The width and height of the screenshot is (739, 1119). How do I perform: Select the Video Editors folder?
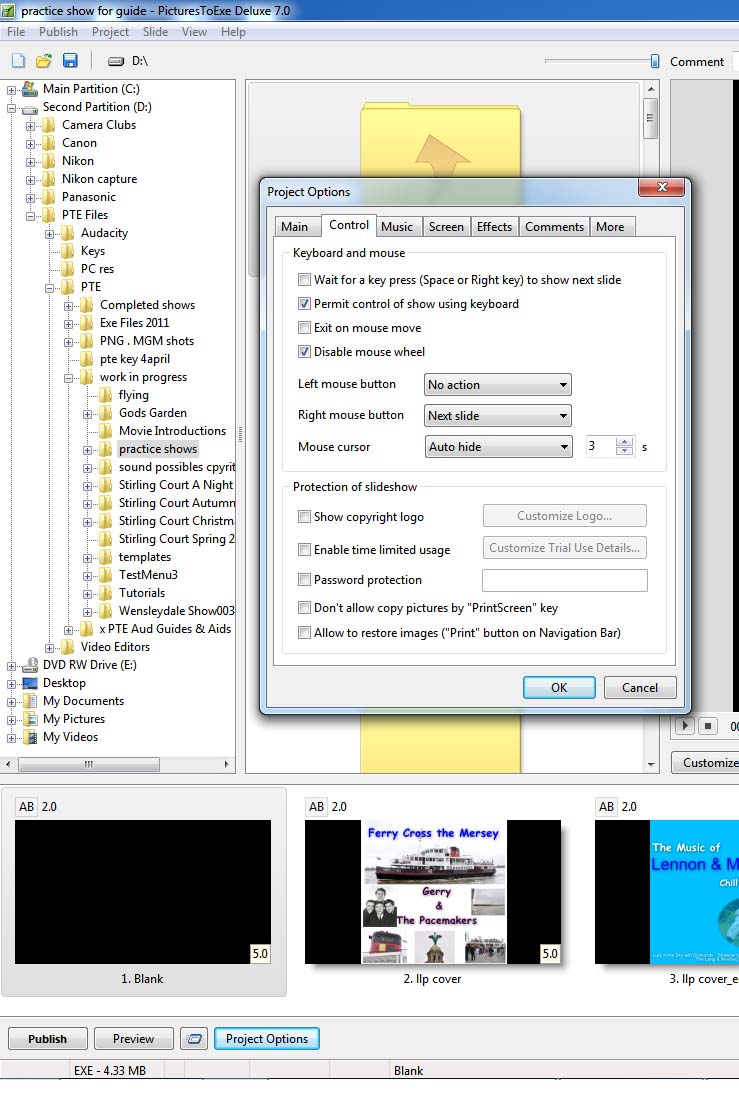pyautogui.click(x=115, y=647)
